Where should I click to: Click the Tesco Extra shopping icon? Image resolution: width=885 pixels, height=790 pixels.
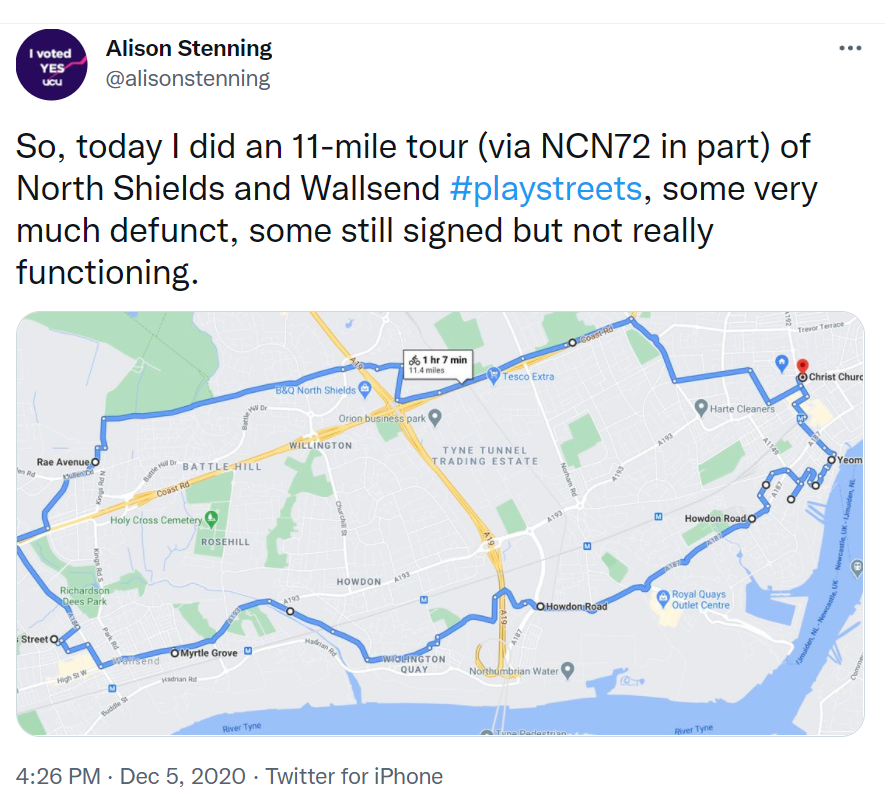(493, 376)
